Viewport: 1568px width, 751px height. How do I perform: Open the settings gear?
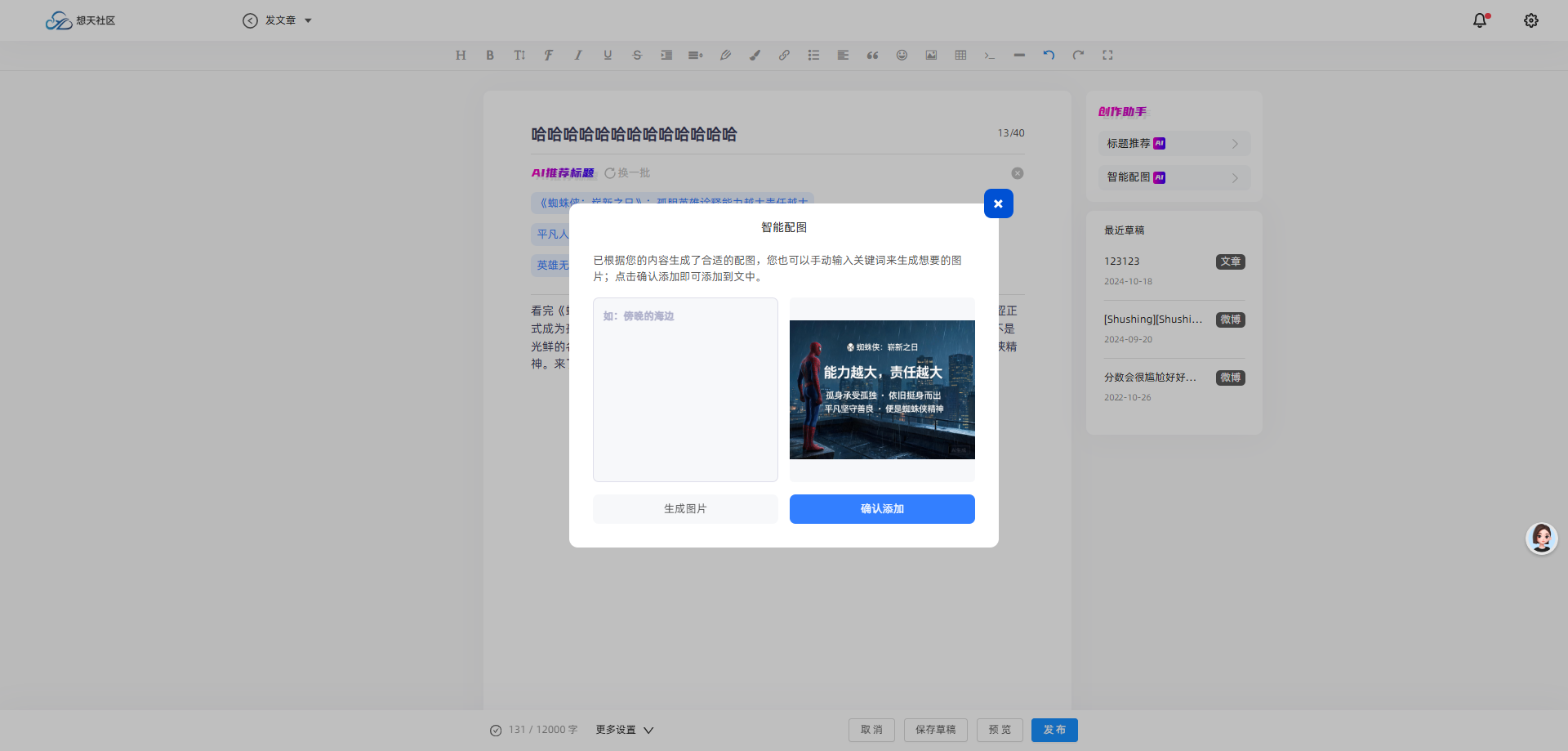coord(1531,20)
